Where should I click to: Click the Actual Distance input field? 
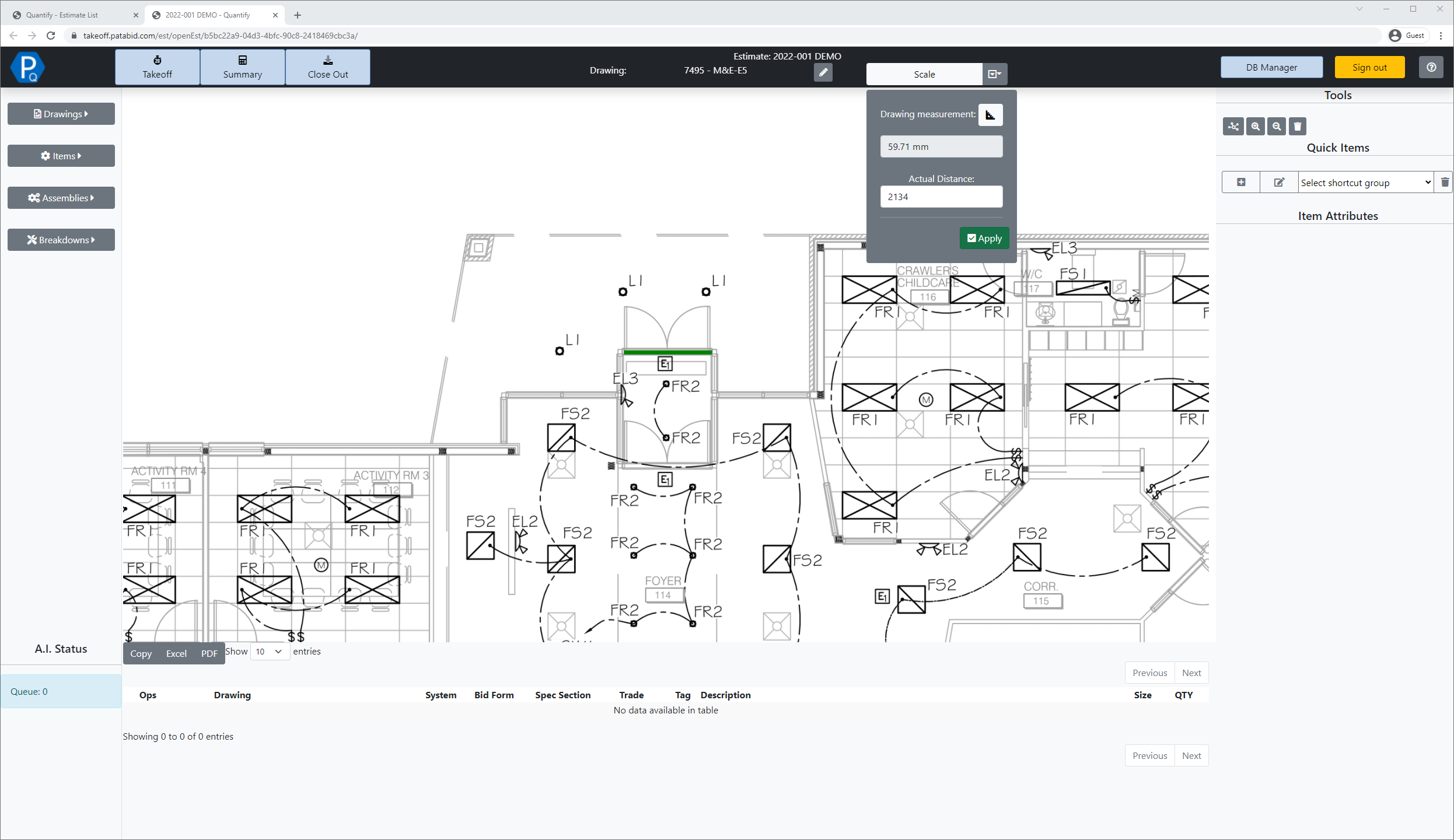tap(941, 197)
